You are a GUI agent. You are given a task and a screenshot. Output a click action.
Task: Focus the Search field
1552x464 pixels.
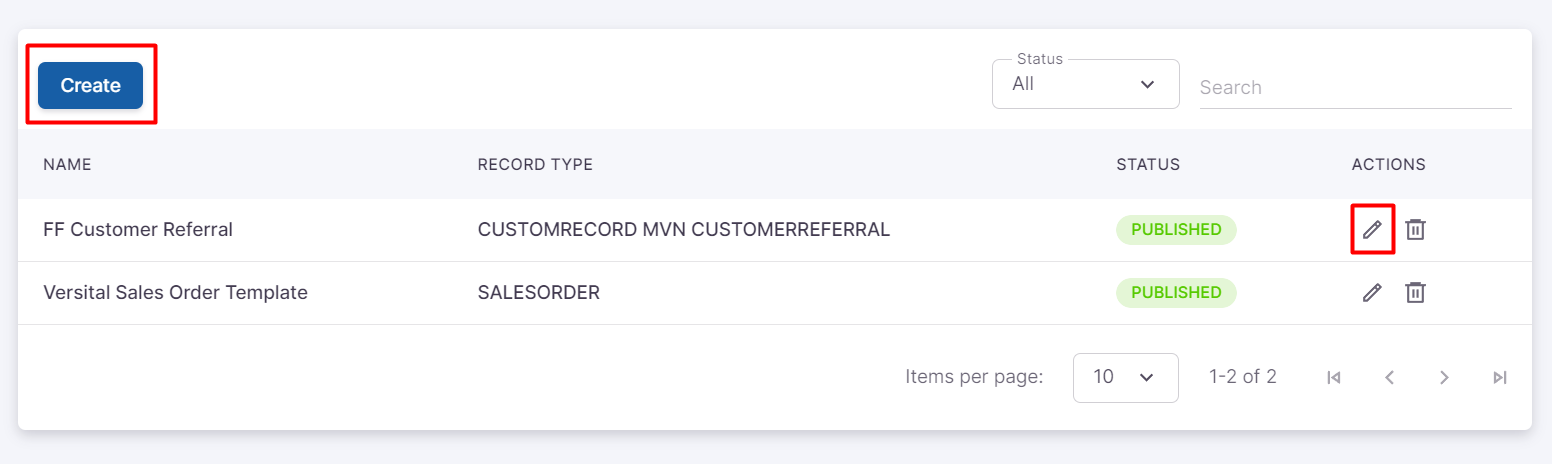[x=1355, y=87]
